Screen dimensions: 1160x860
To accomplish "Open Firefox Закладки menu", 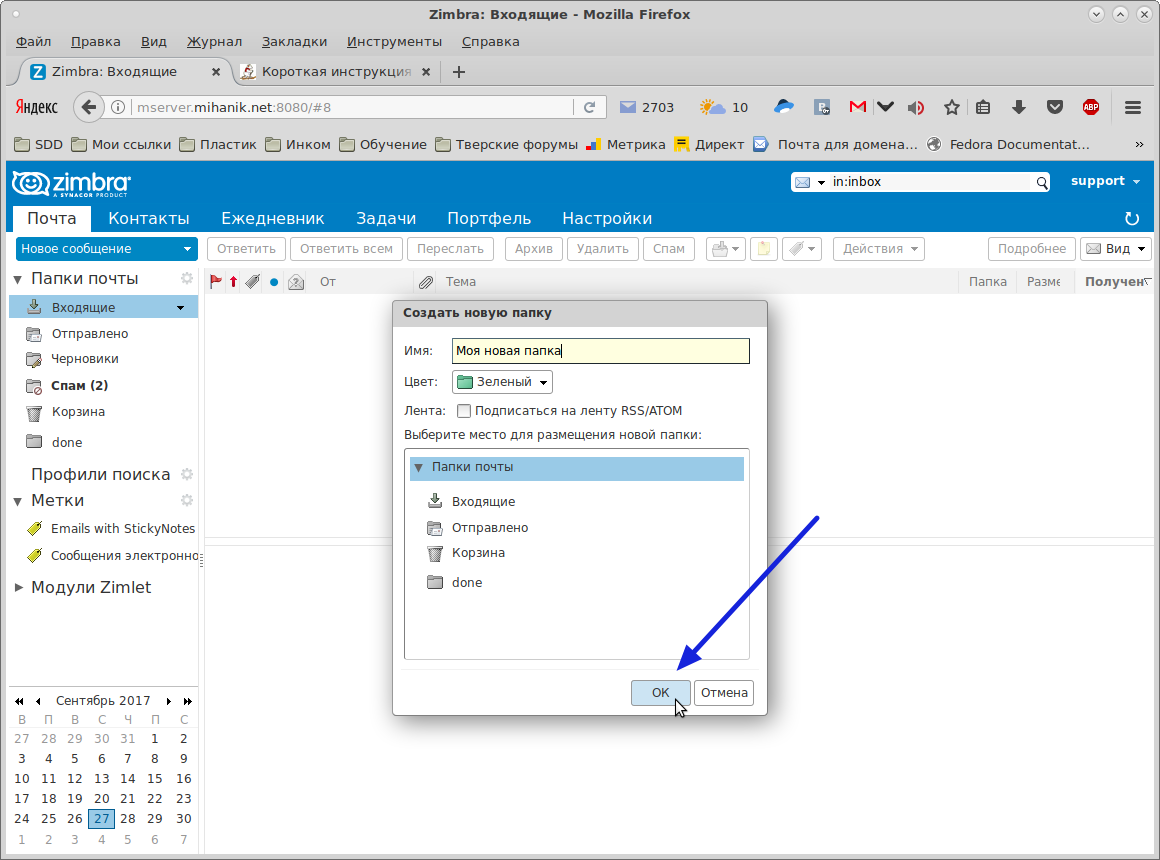I will click(294, 41).
